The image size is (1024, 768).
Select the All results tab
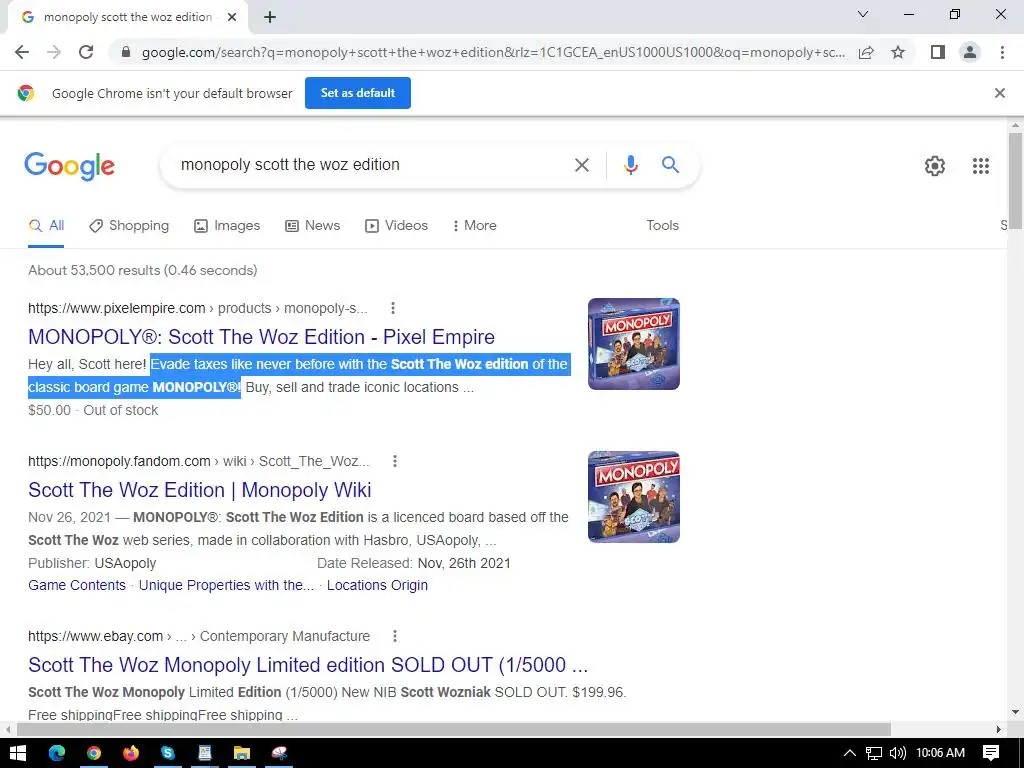pyautogui.click(x=46, y=226)
